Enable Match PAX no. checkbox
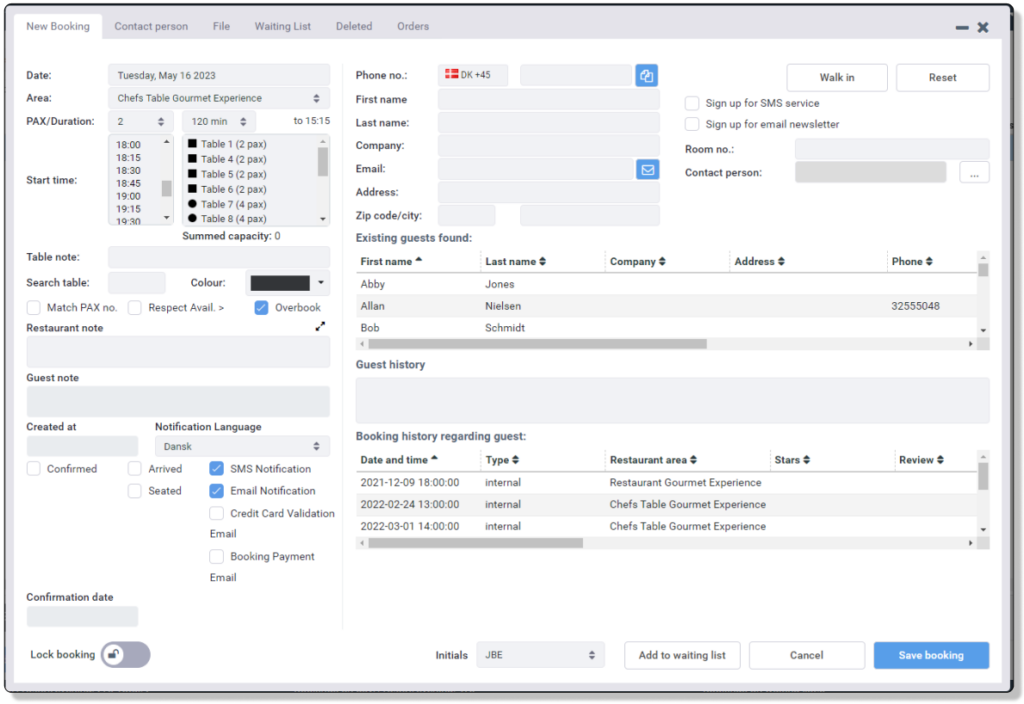 33,308
